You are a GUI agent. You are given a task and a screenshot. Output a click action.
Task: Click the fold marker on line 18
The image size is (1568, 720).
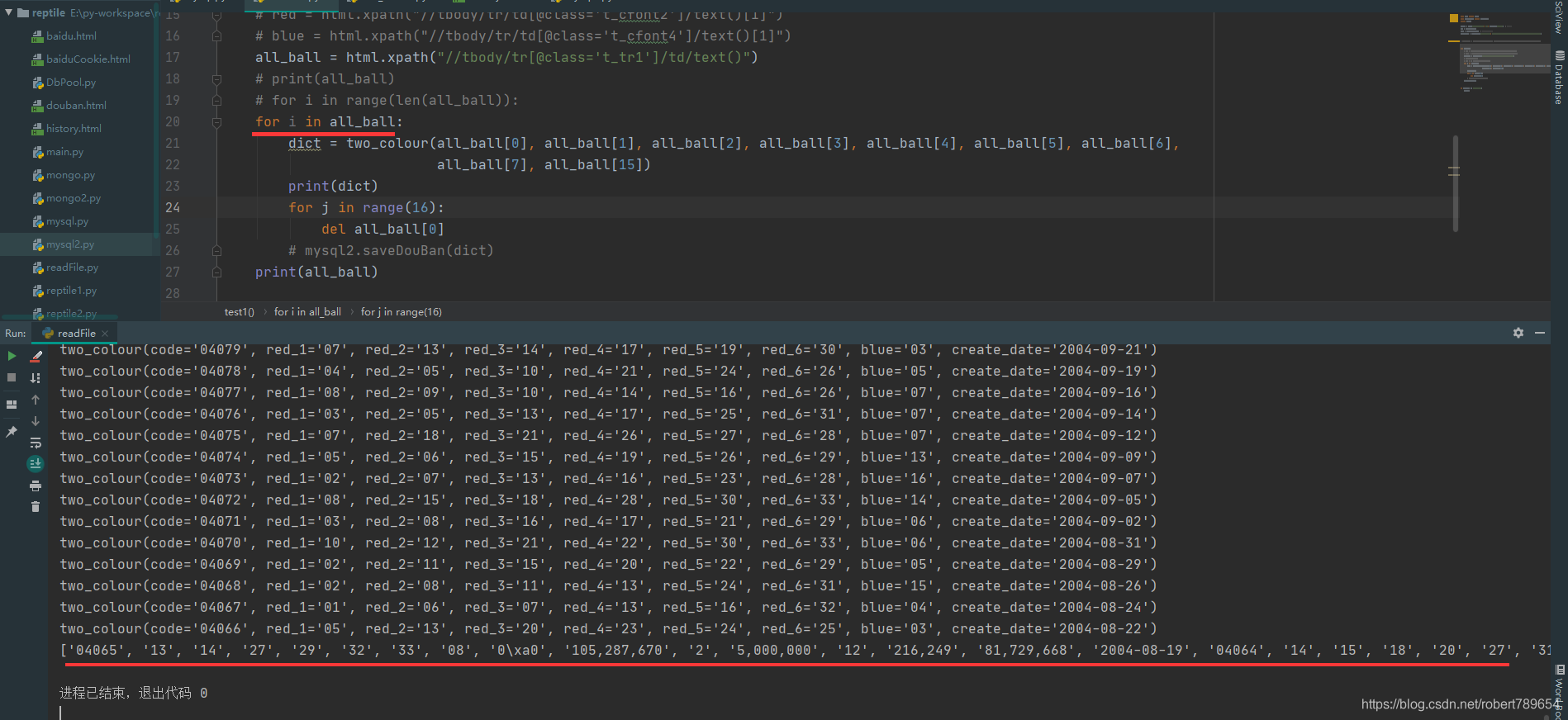[x=216, y=79]
